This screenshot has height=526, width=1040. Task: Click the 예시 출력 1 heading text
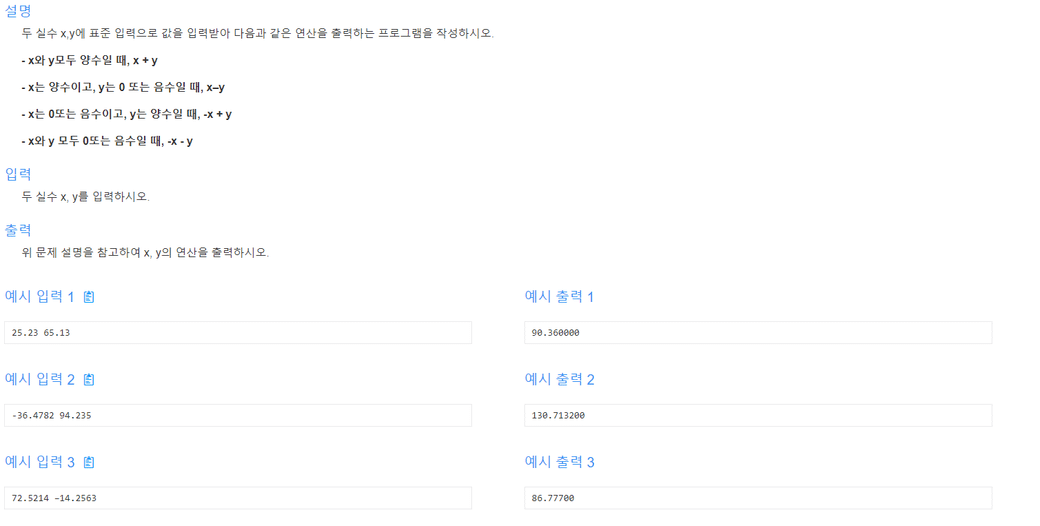(x=559, y=297)
